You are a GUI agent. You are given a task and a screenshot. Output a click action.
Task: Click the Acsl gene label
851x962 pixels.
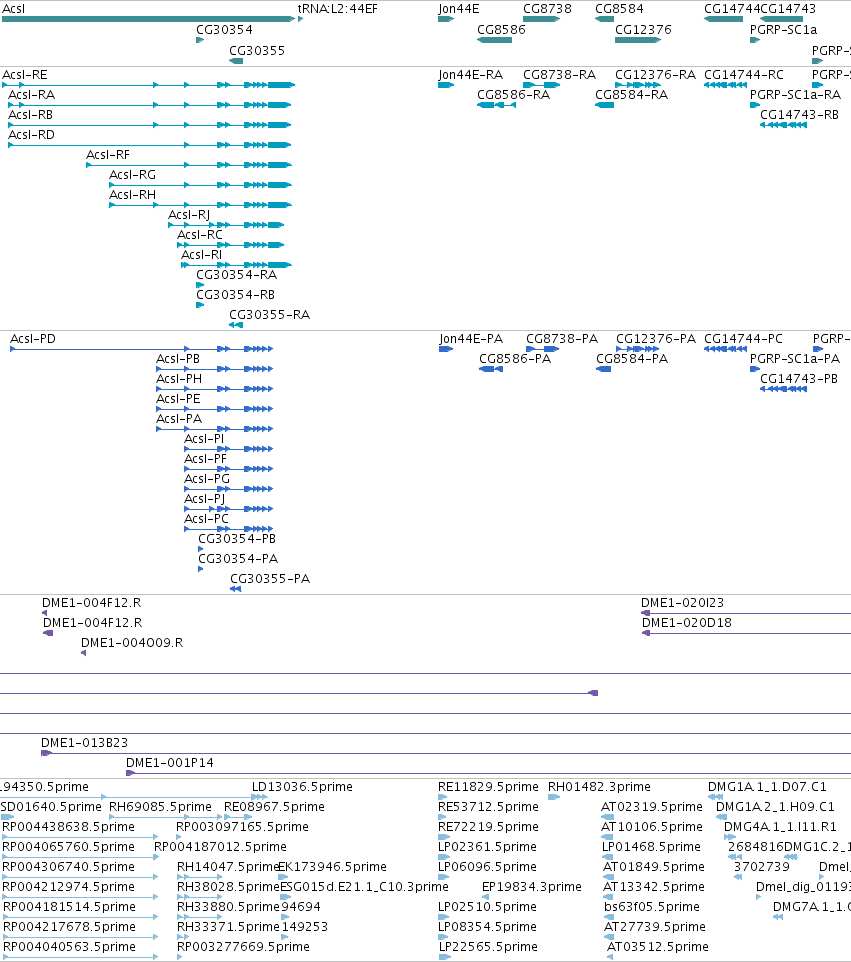pos(13,9)
